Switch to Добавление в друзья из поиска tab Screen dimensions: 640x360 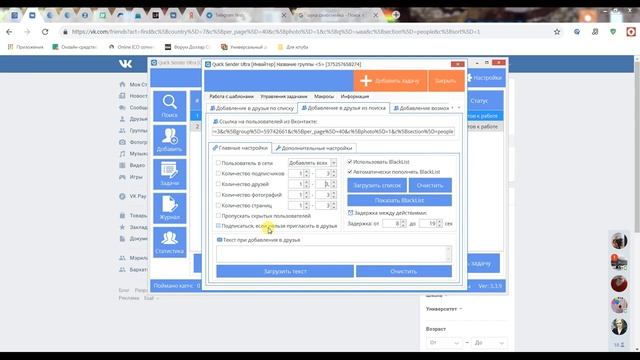[x=344, y=108]
